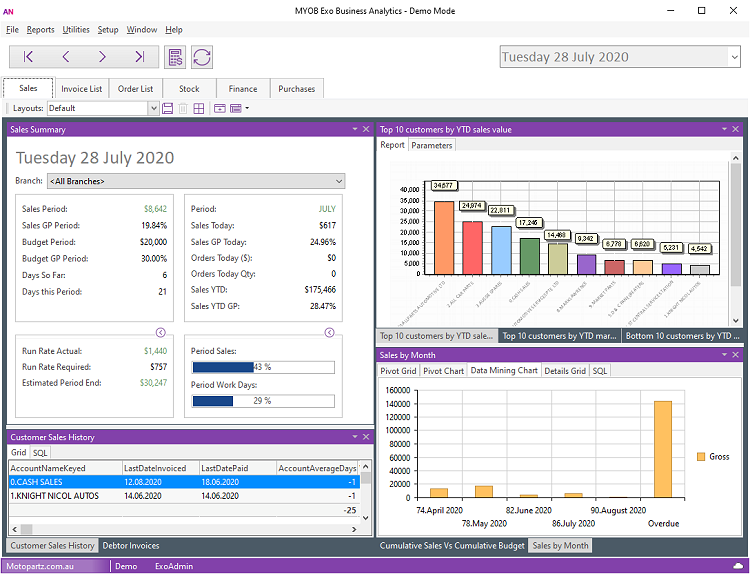Click the LastDatePaid column header

click(x=238, y=468)
